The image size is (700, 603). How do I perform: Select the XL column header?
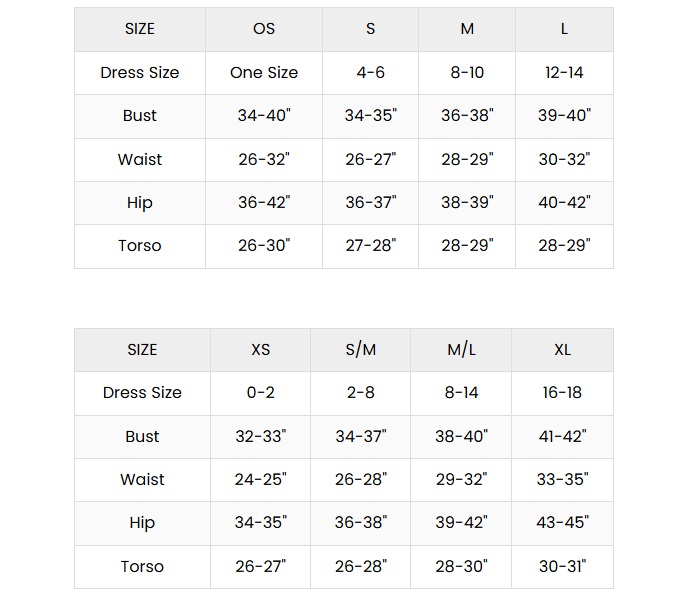(x=562, y=349)
